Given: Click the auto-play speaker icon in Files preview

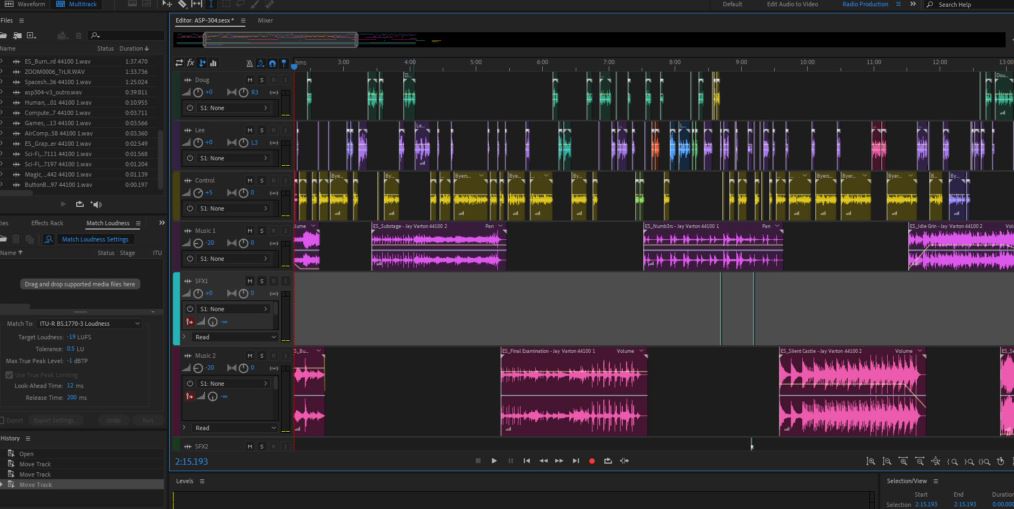Looking at the screenshot, I should 96,204.
